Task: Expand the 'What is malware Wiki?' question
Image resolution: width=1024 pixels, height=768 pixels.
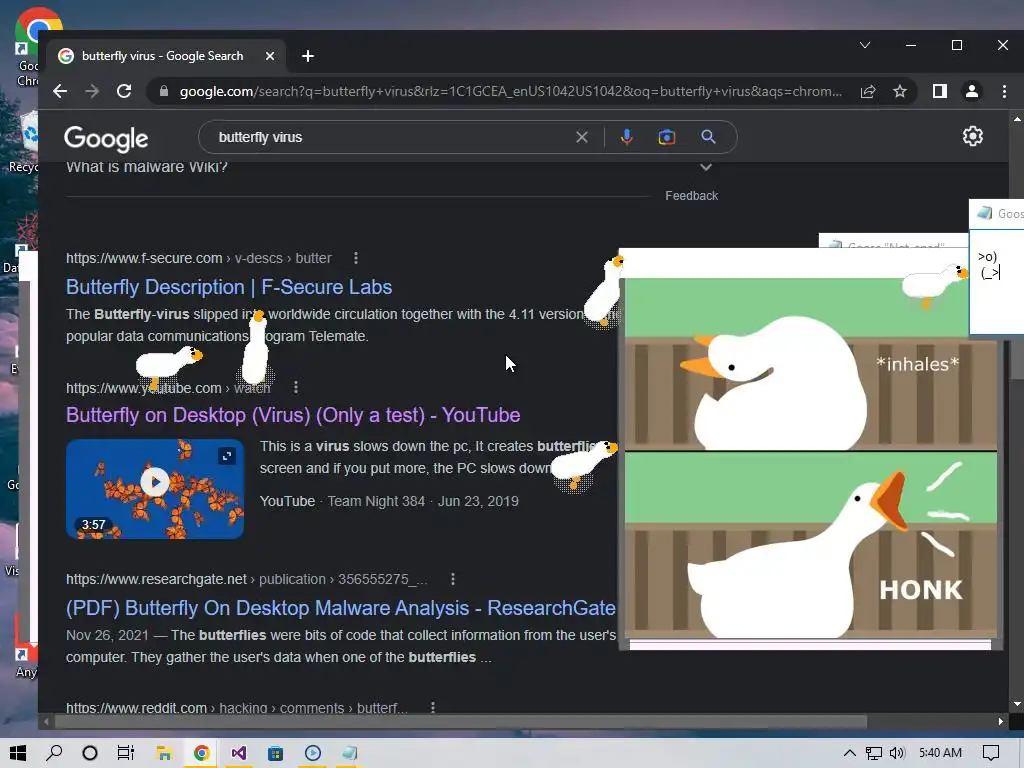Action: click(705, 167)
